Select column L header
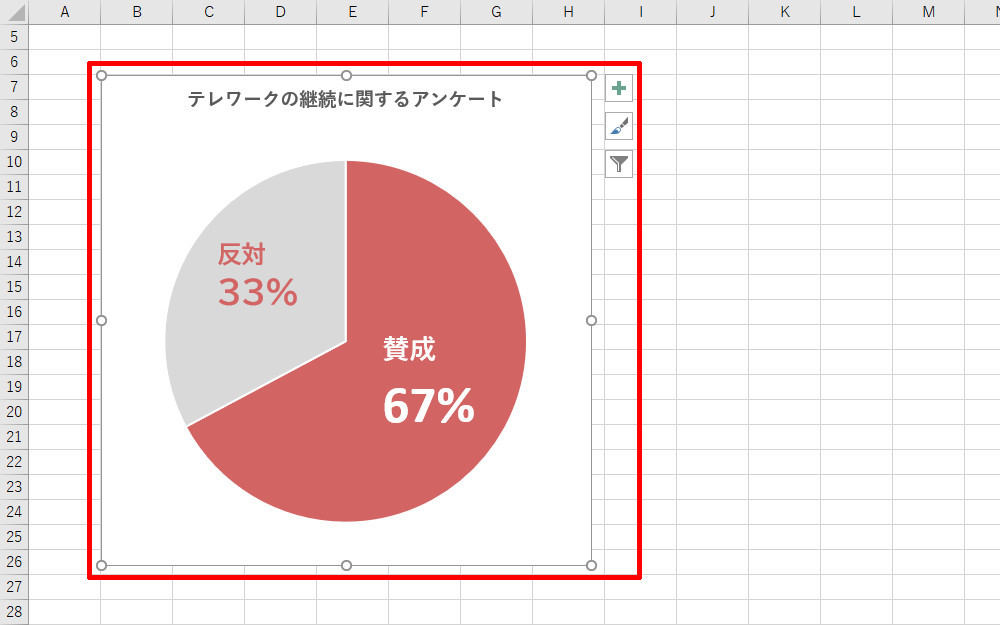 (857, 12)
